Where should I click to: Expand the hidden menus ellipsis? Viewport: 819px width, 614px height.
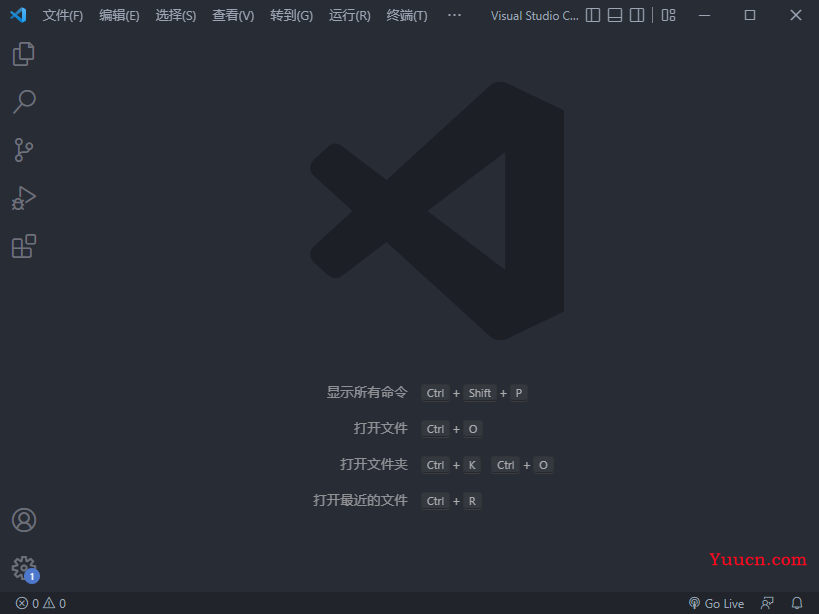click(454, 15)
